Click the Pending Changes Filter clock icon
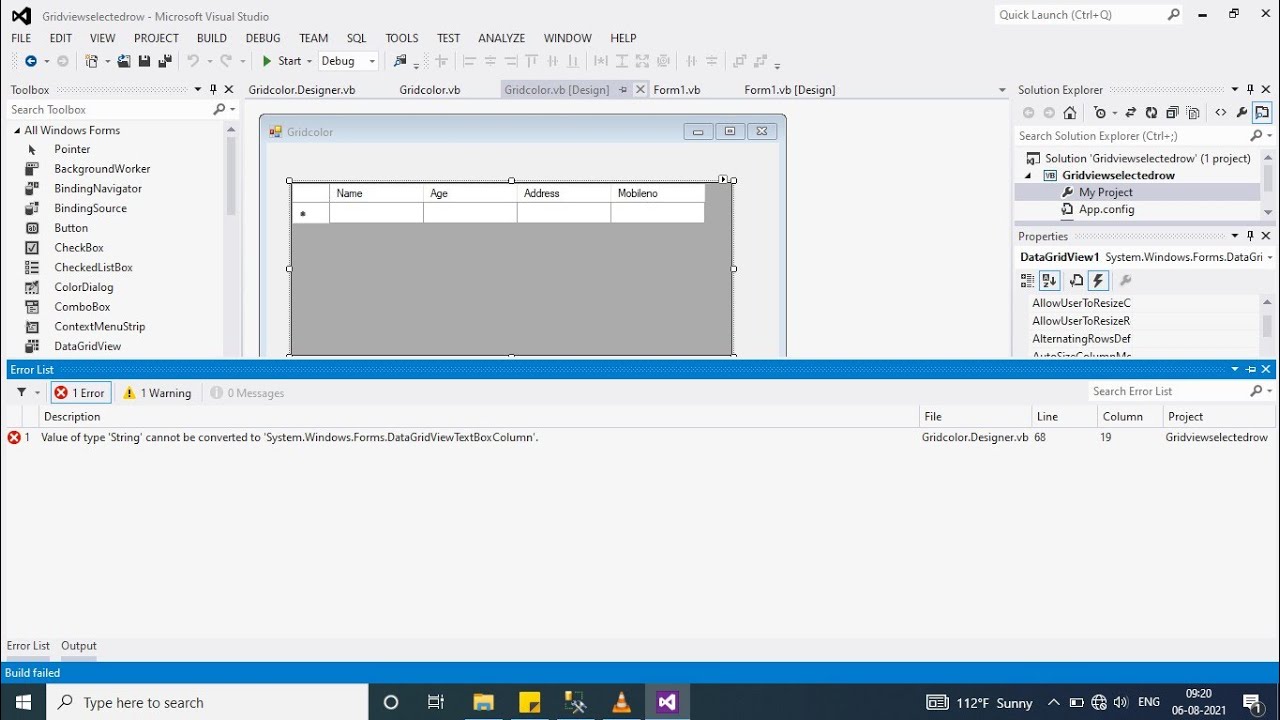The width and height of the screenshot is (1280, 720). click(x=1100, y=113)
